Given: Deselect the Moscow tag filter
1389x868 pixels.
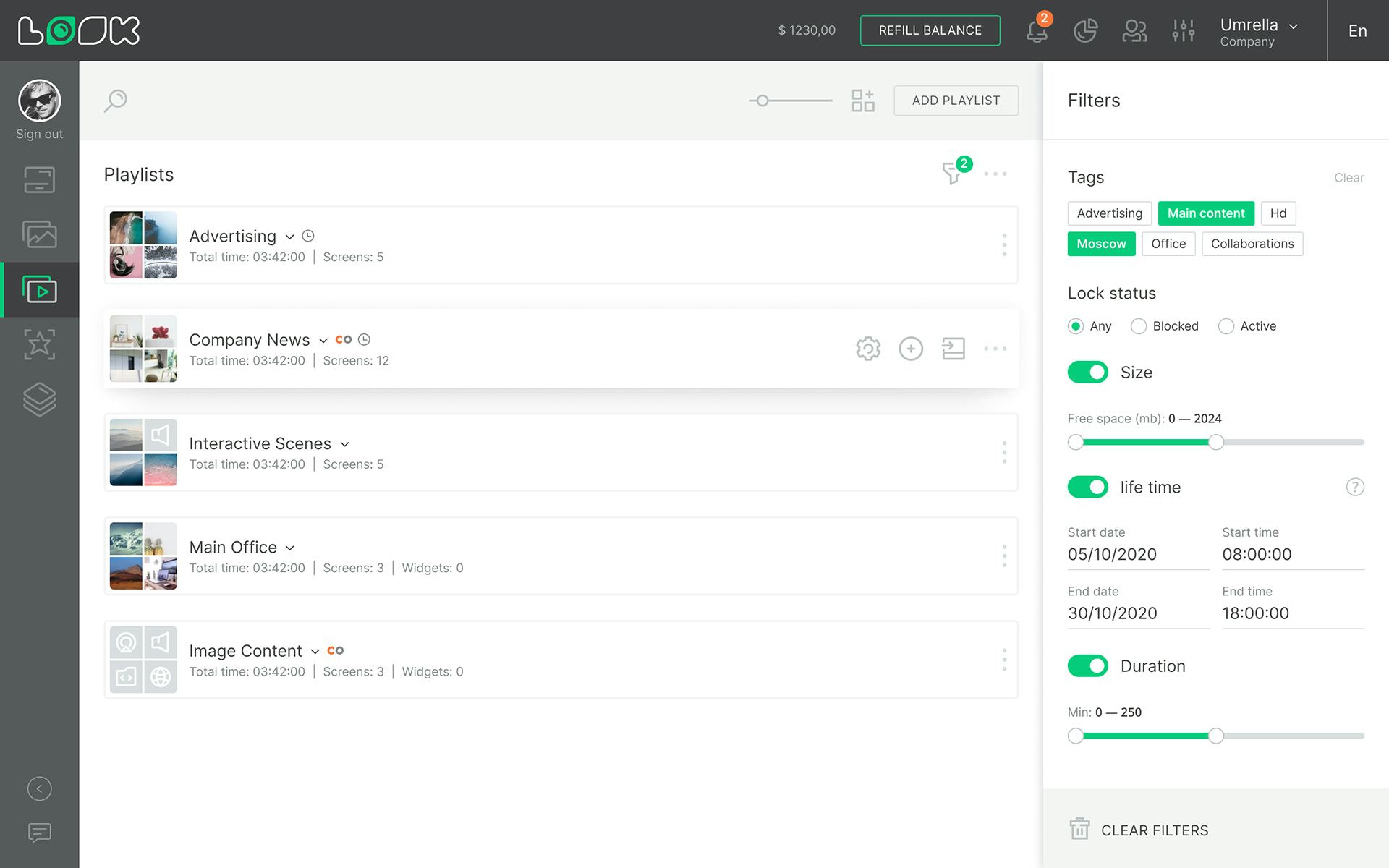Looking at the screenshot, I should click(1101, 244).
